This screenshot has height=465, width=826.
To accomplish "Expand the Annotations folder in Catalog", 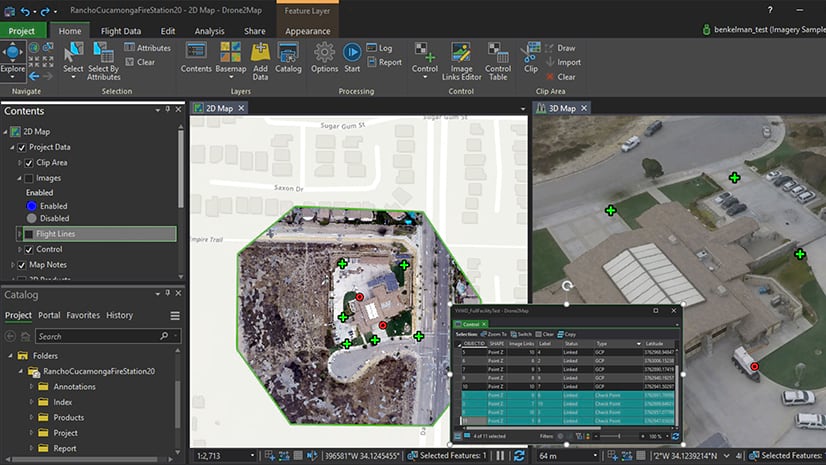I will 31,387.
